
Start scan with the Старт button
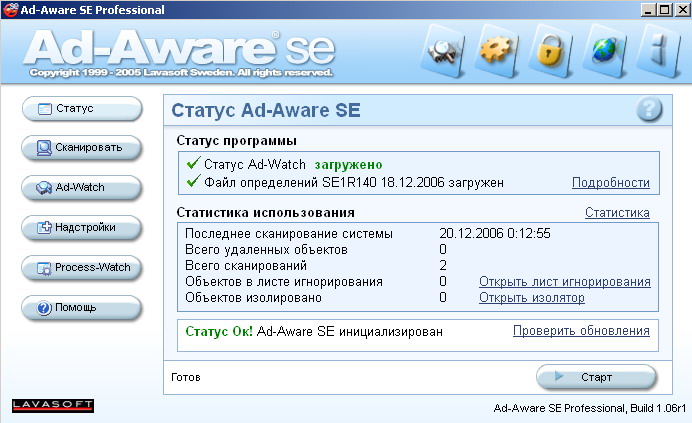(x=596, y=377)
